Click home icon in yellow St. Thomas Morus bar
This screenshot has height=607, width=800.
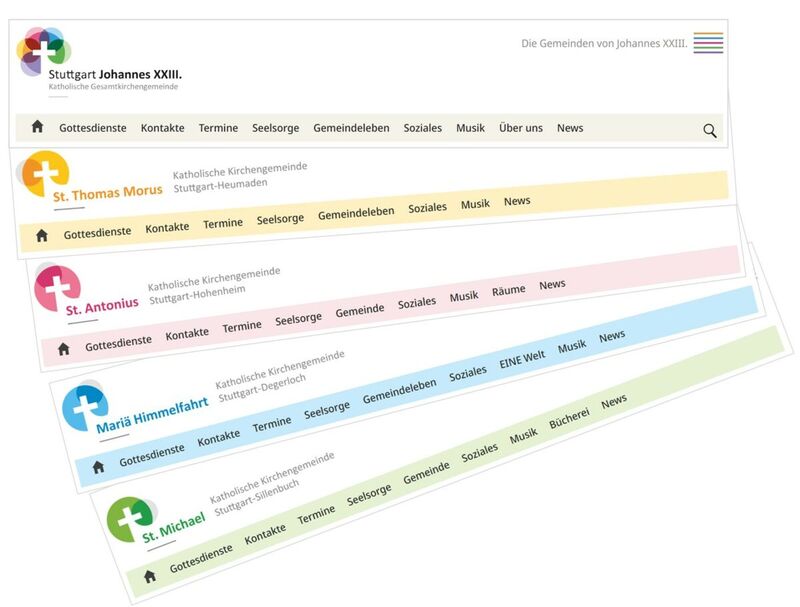tap(42, 236)
